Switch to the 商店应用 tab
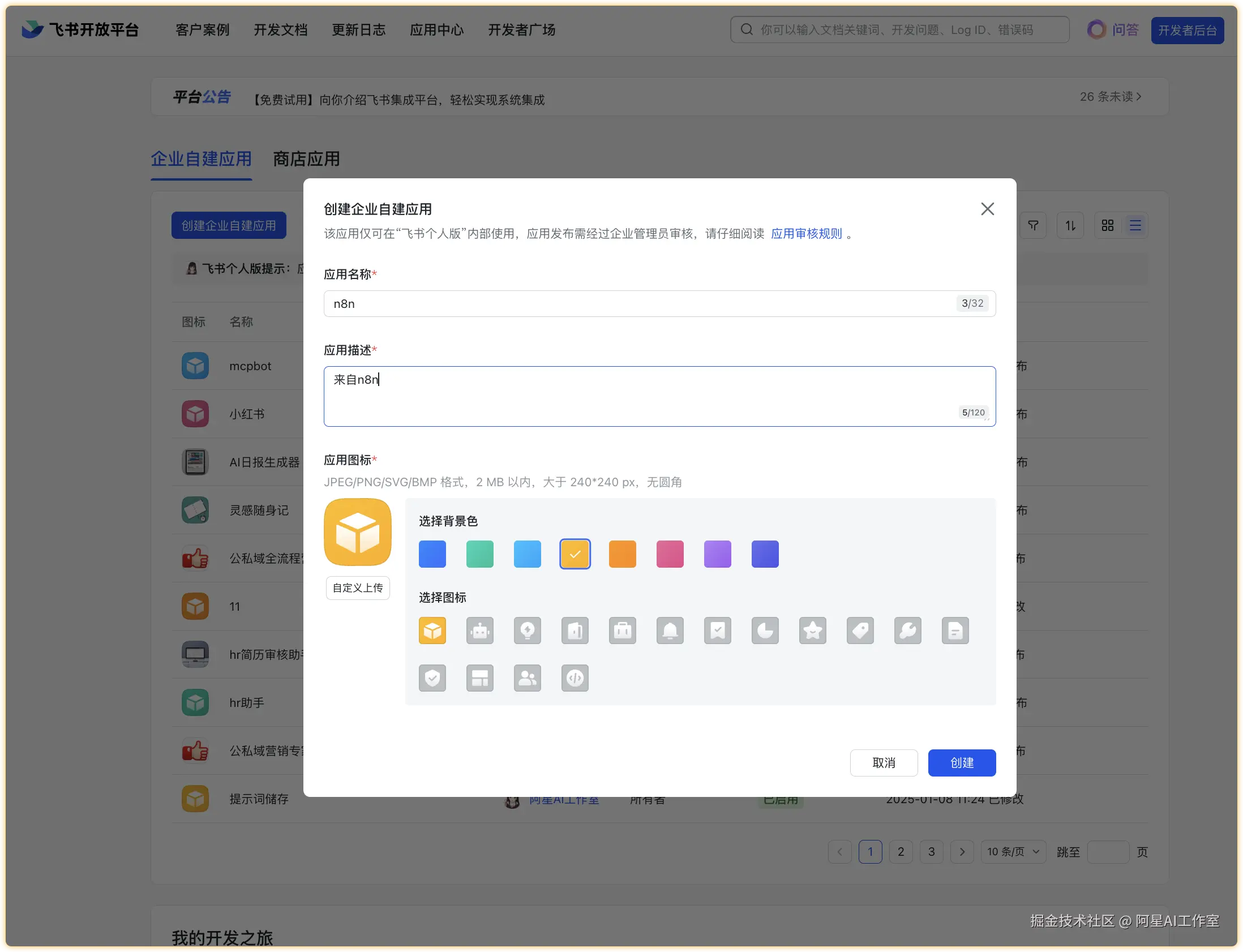 (x=306, y=159)
